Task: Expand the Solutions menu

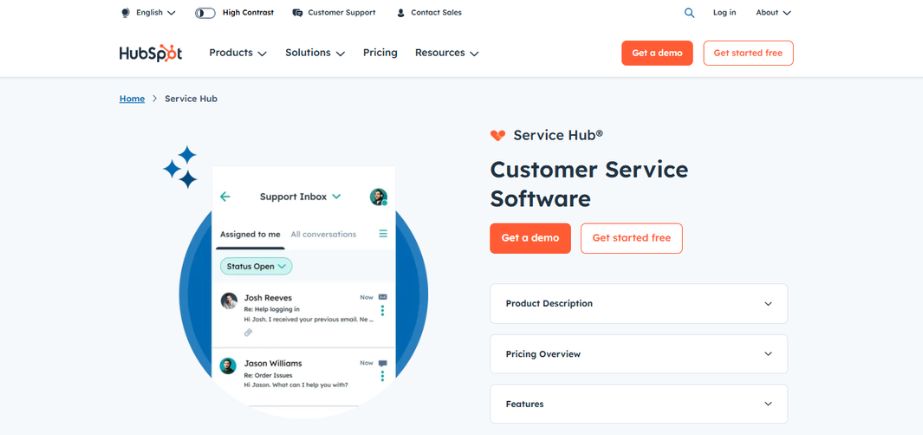Action: [315, 53]
